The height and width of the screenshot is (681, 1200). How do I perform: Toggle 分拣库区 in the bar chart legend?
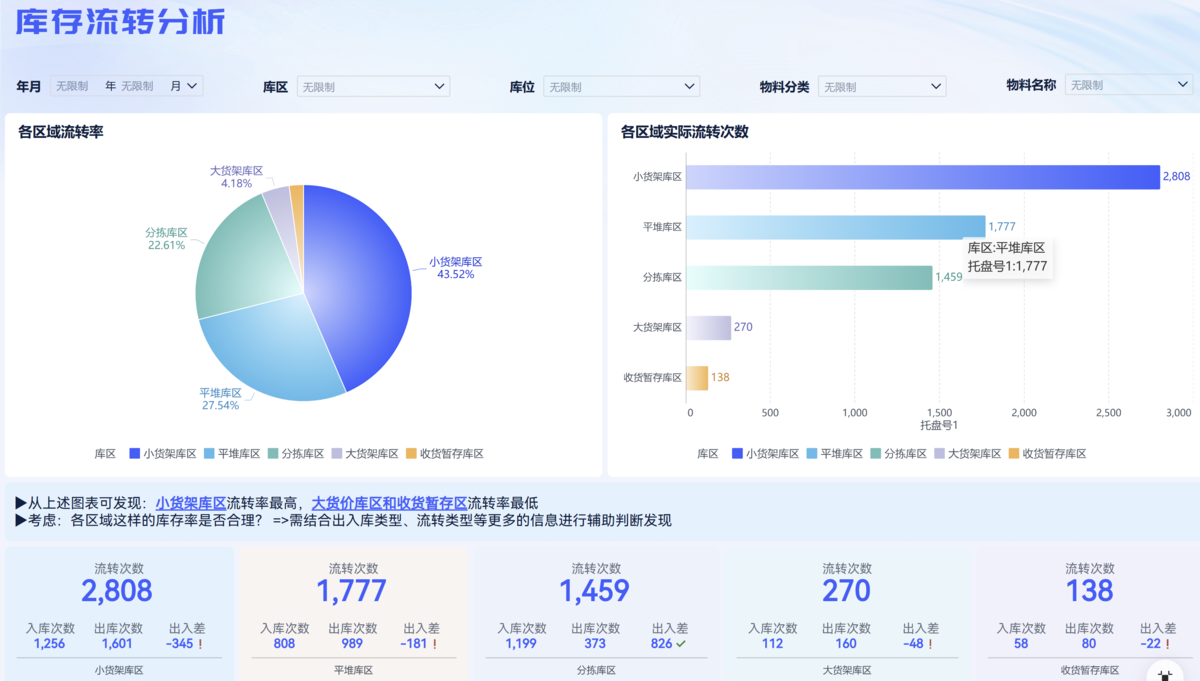899,454
